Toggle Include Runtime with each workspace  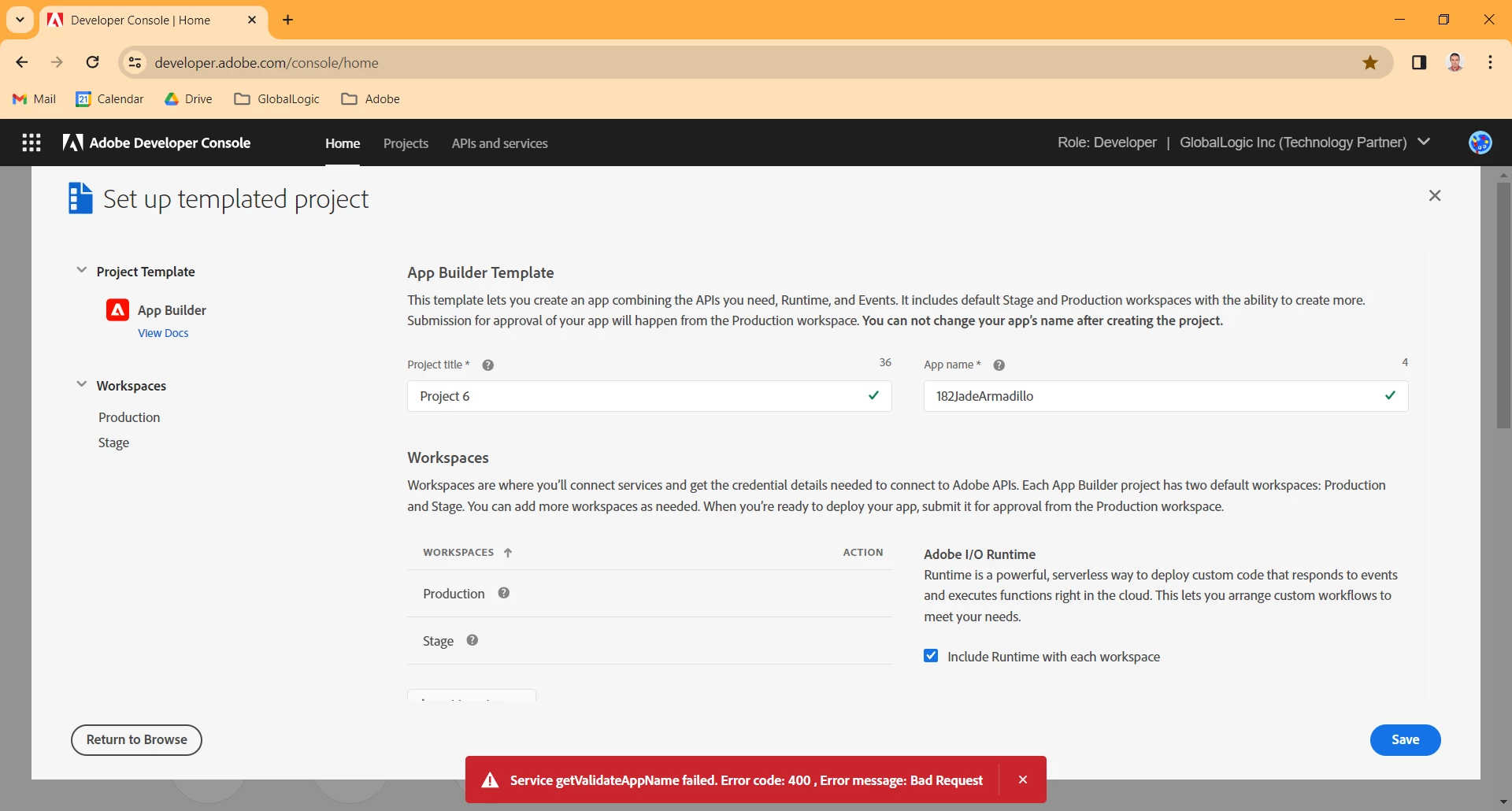coord(931,656)
